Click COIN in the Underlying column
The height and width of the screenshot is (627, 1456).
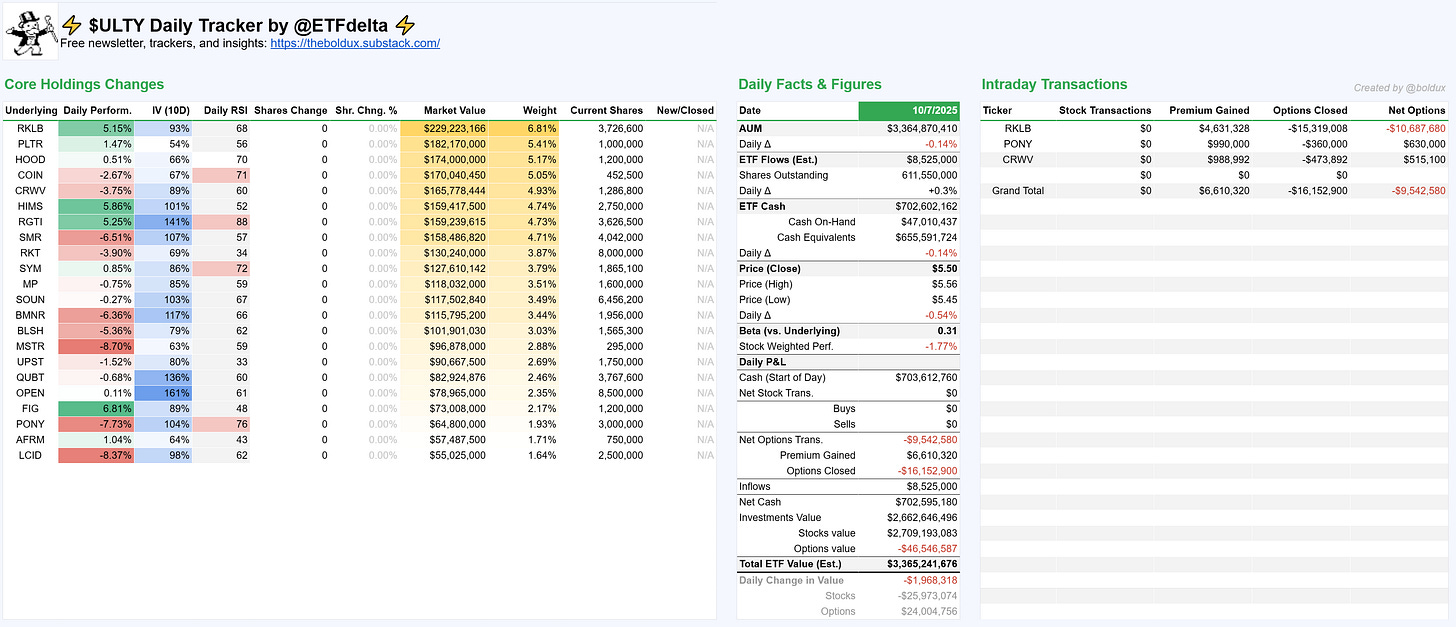[x=30, y=176]
